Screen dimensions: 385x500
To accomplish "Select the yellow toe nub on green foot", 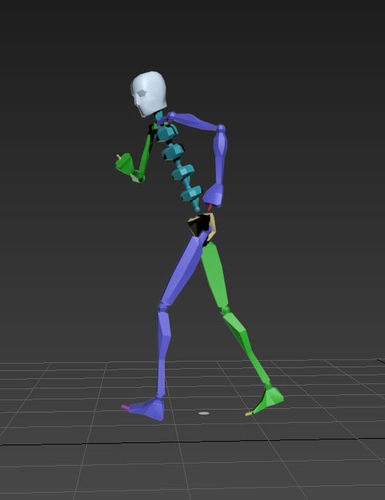I will (x=249, y=414).
